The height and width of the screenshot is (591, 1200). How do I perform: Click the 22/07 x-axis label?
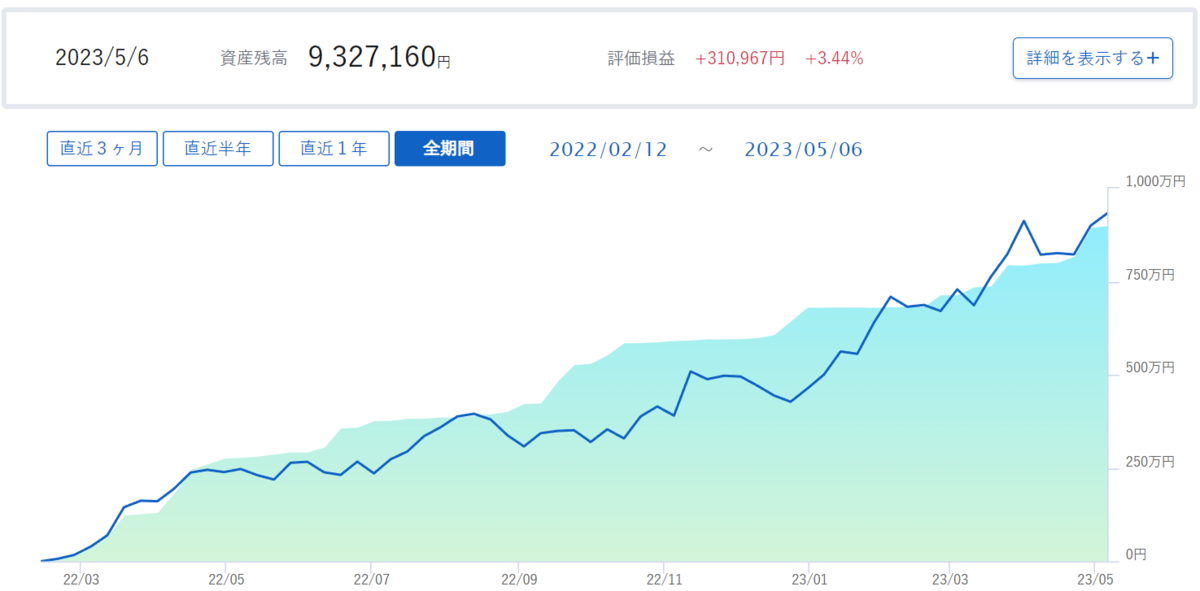(x=371, y=579)
